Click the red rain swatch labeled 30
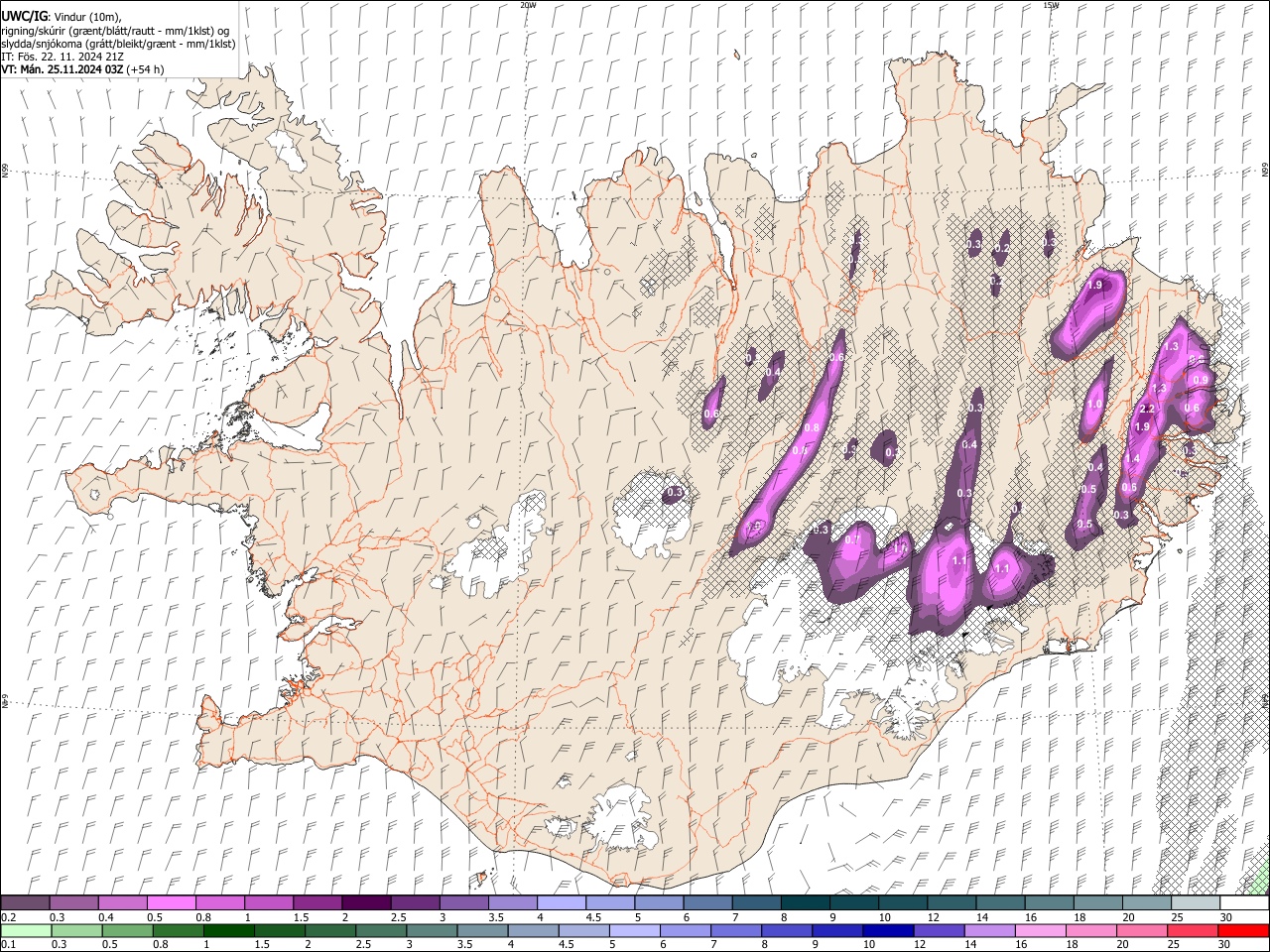 click(x=1245, y=930)
